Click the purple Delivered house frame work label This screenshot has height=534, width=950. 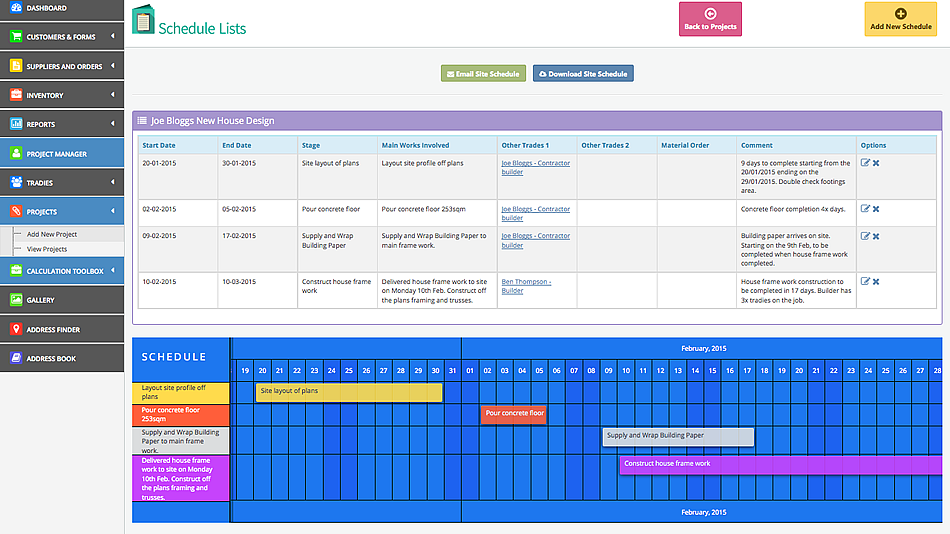point(181,478)
